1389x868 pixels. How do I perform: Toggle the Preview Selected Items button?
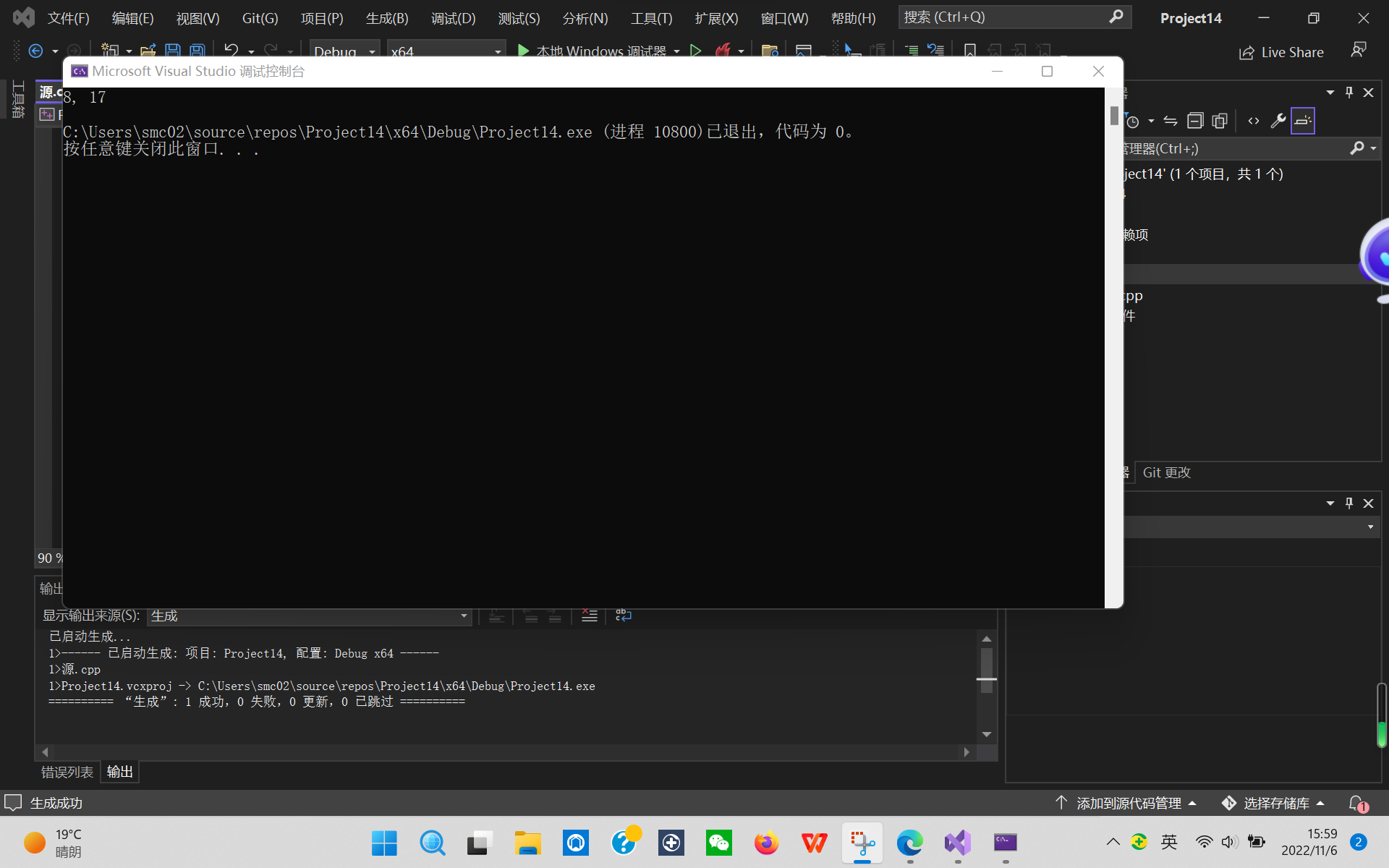pyautogui.click(x=1302, y=121)
